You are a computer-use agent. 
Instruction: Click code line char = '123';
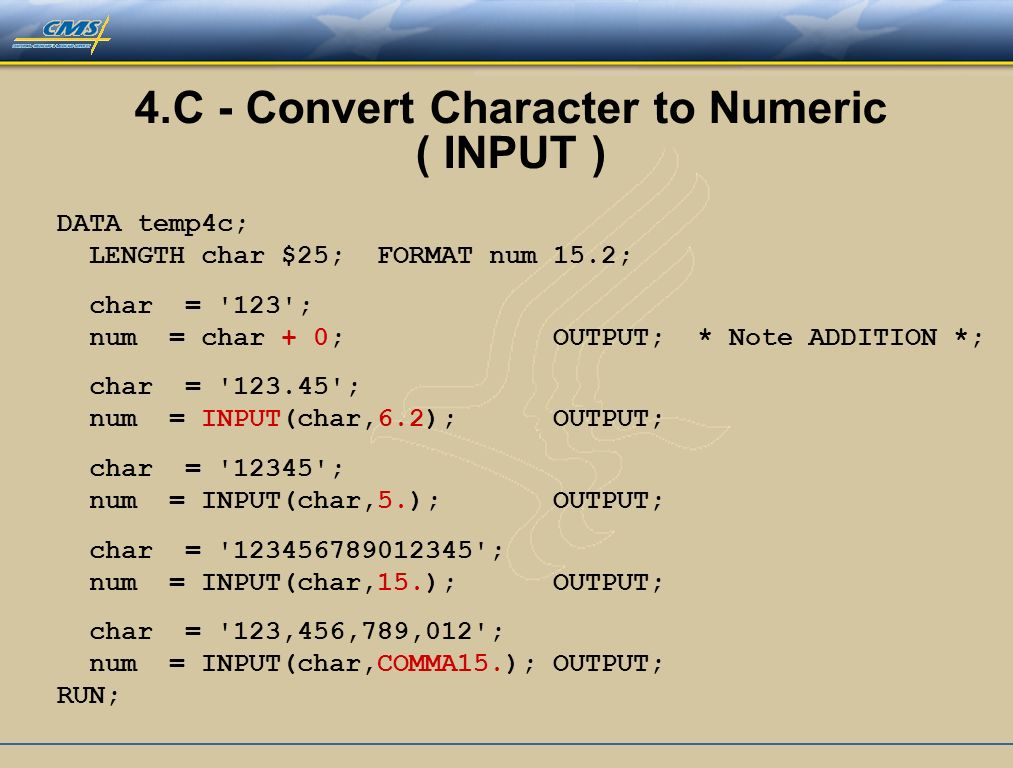click(x=200, y=305)
